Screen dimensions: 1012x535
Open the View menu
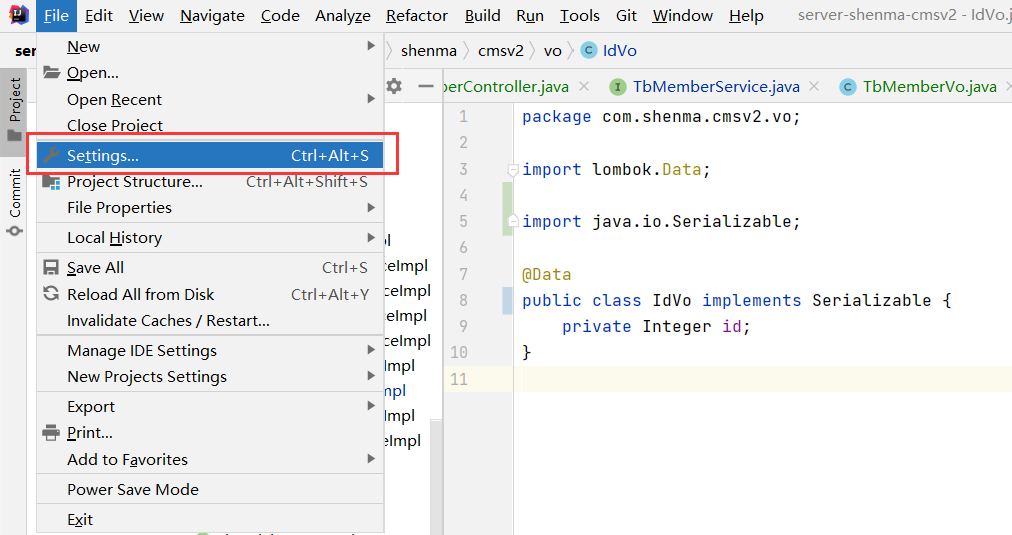click(147, 15)
